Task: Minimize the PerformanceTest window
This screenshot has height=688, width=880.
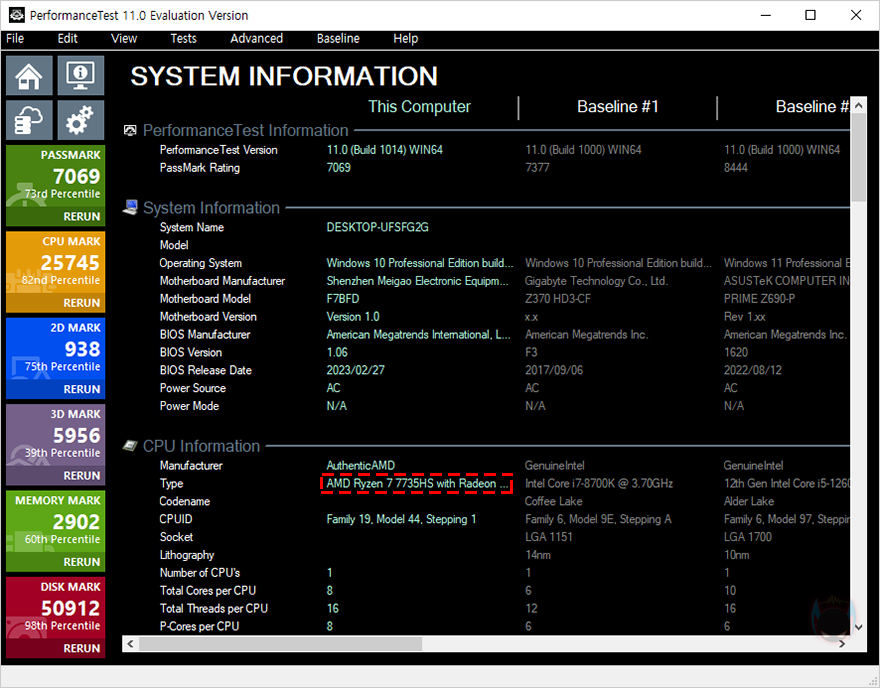Action: tap(766, 15)
